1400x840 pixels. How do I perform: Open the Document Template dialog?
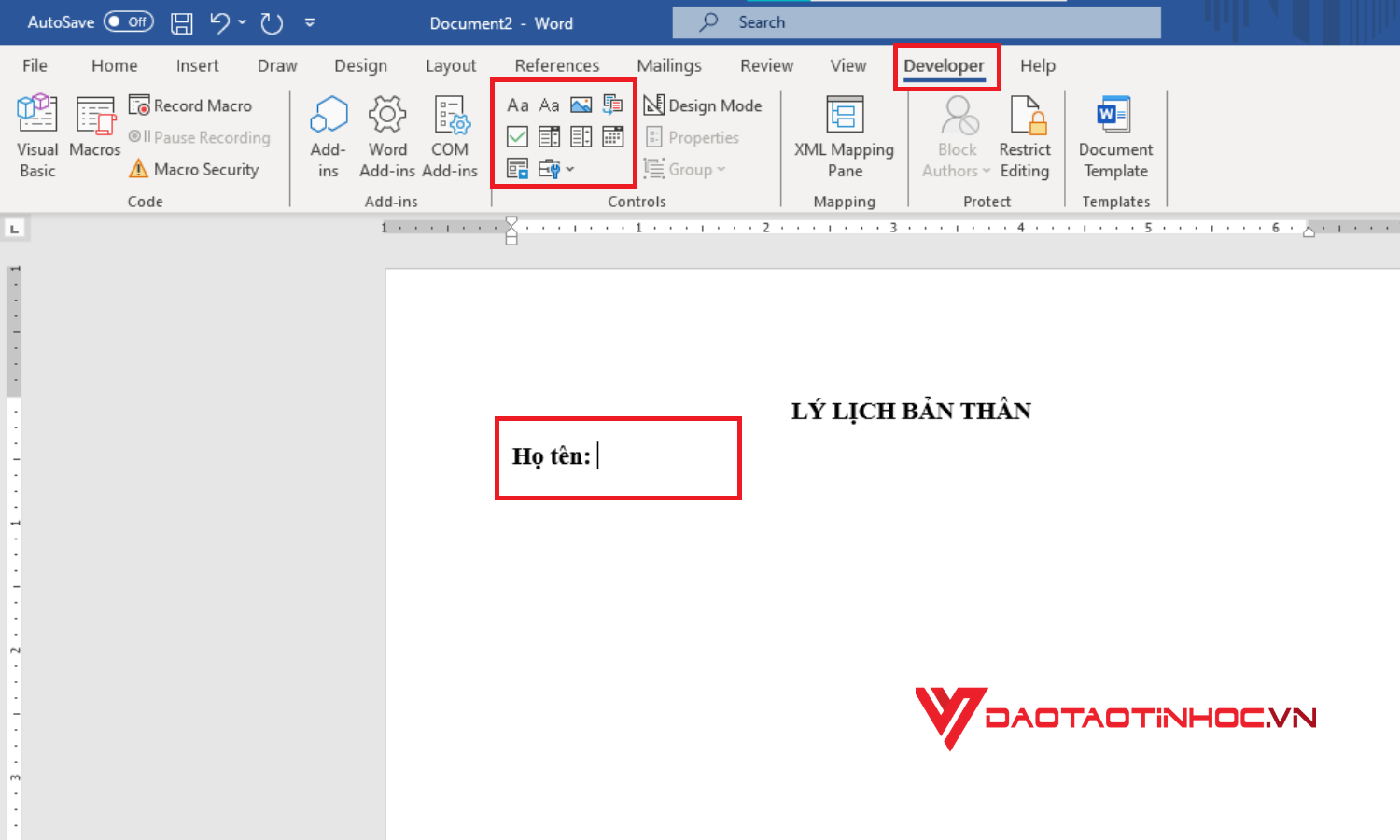coord(1114,135)
